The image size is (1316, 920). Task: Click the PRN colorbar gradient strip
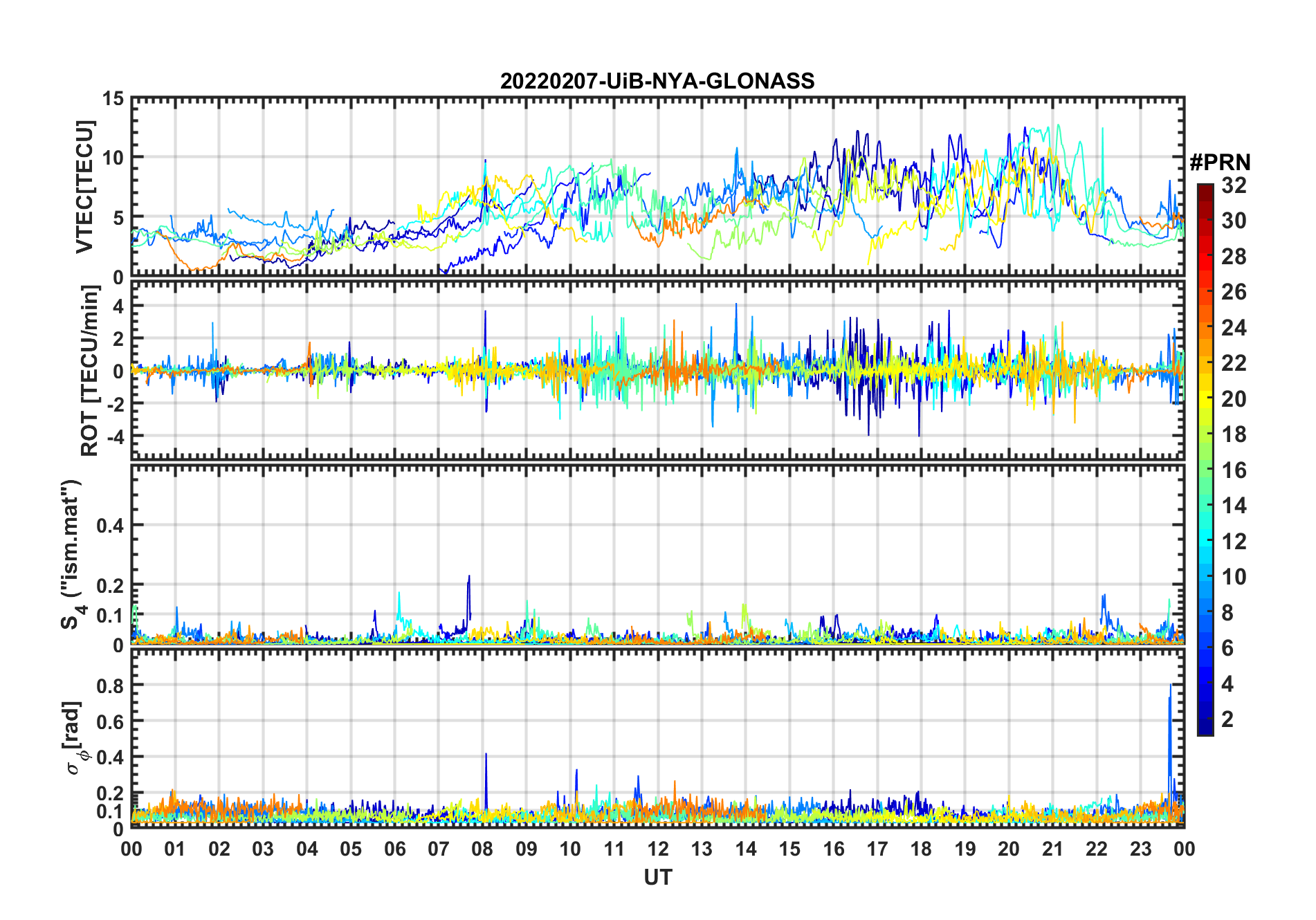point(1205,459)
